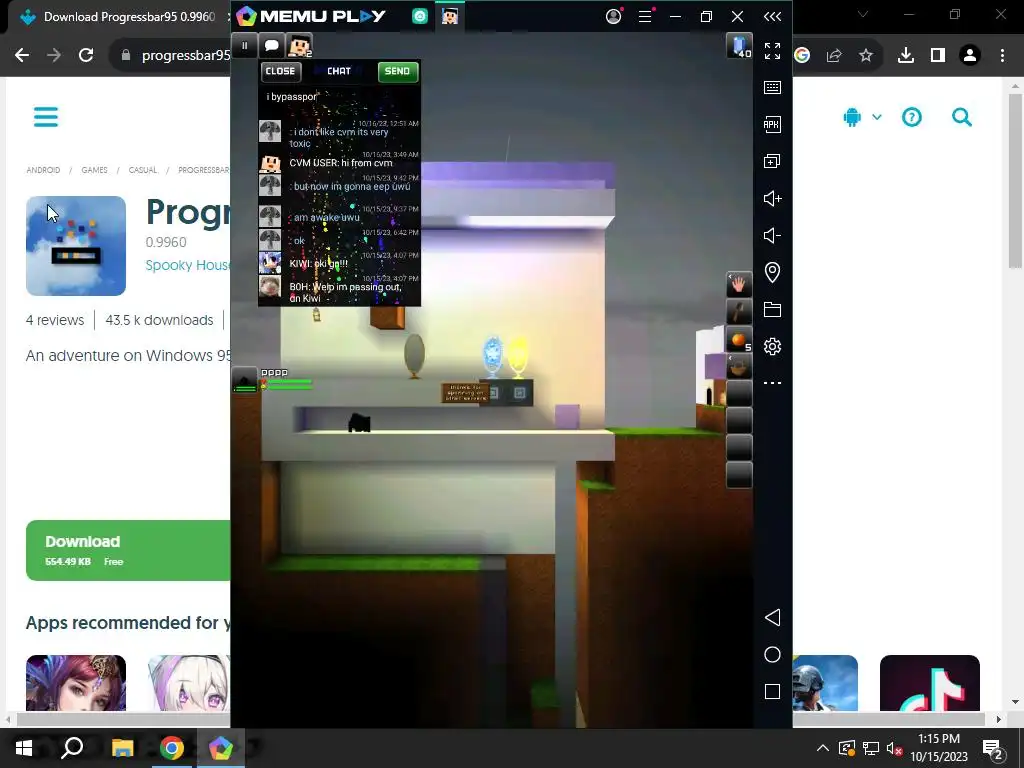Click the PPPP player portrait icon

point(245,380)
